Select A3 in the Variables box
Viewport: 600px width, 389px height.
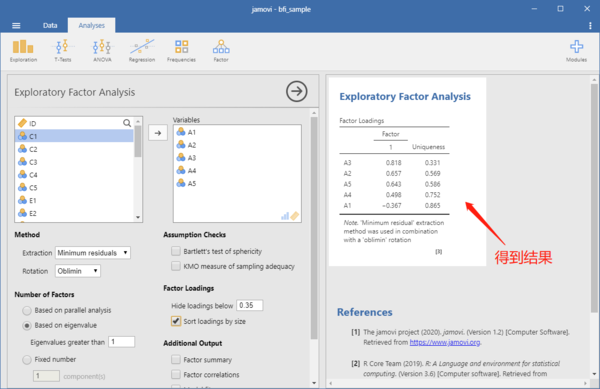[x=237, y=158]
